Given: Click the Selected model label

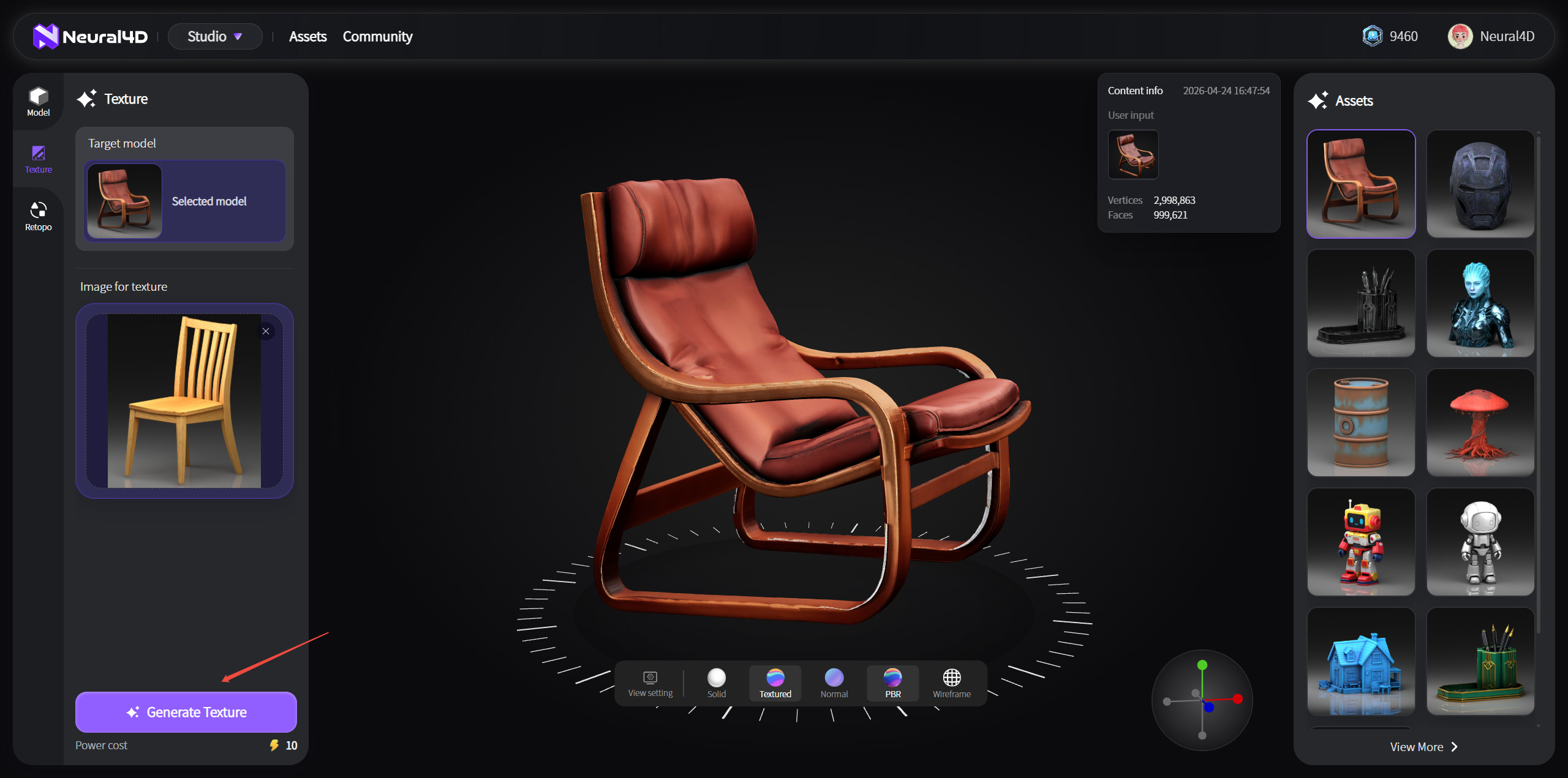Looking at the screenshot, I should pyautogui.click(x=209, y=201).
